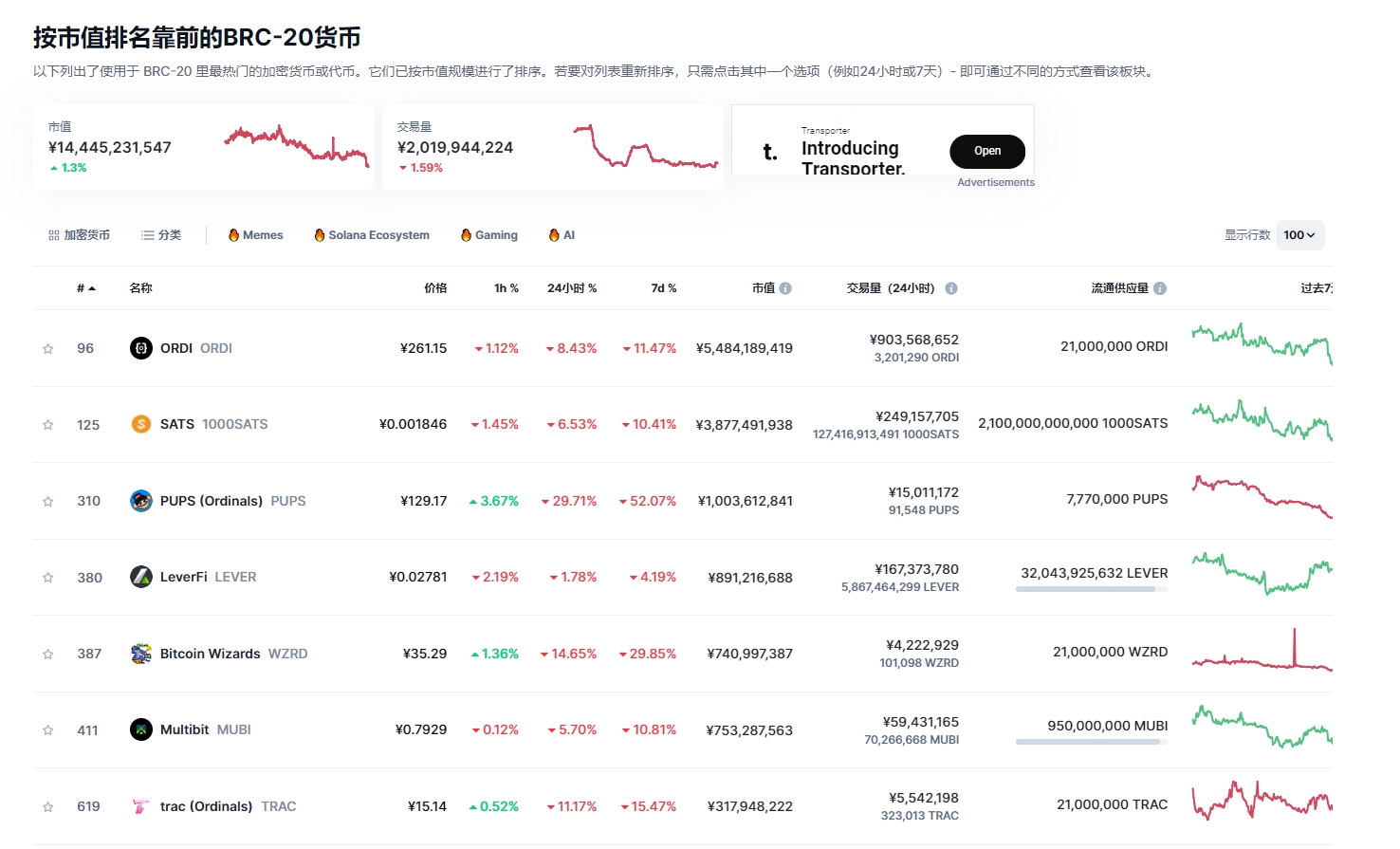
Task: Switch to 分类 tab
Action: [161, 235]
